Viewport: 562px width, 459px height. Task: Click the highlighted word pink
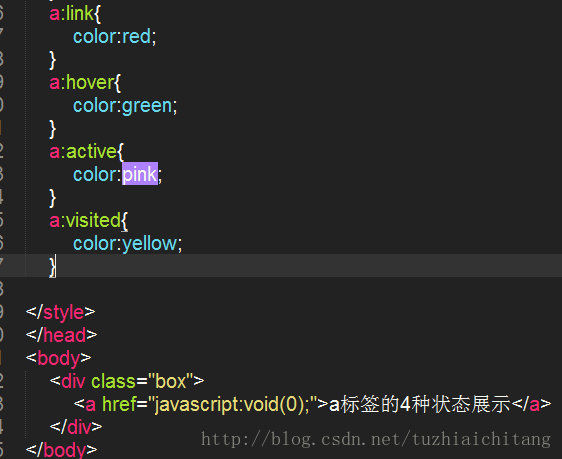click(x=140, y=174)
